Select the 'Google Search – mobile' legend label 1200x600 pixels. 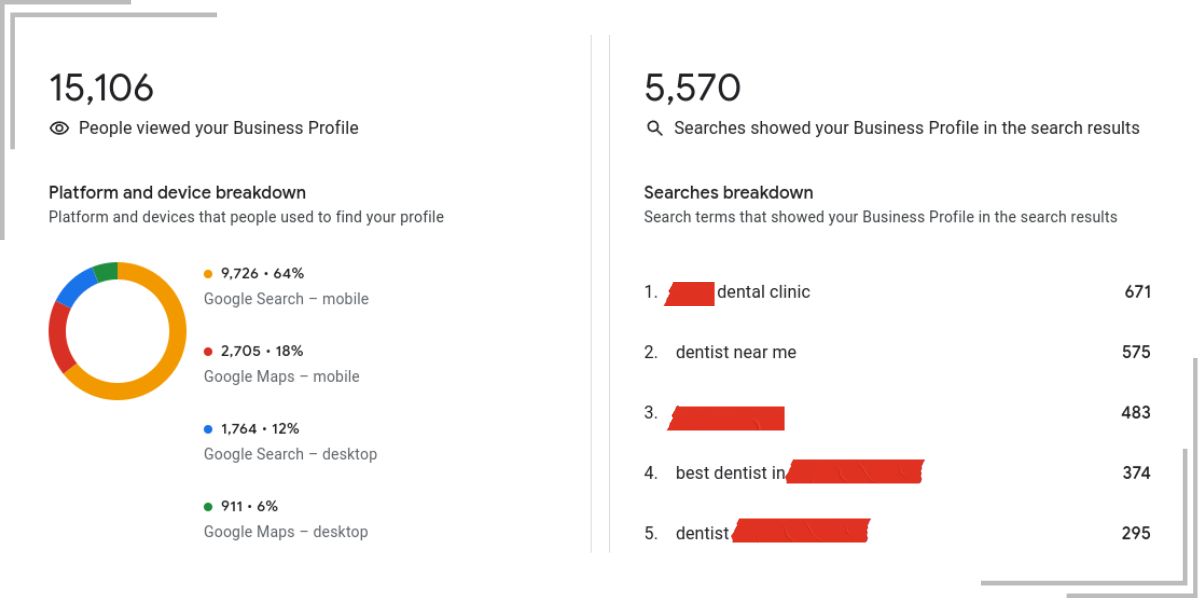click(286, 298)
